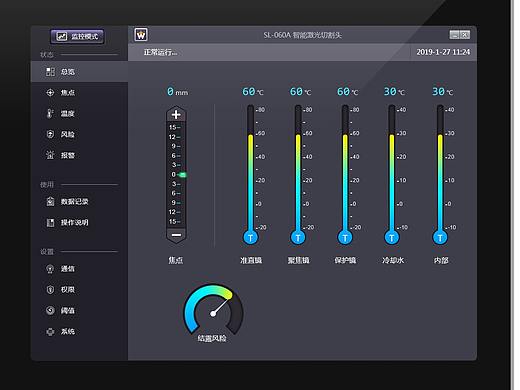Open the 风险 risk shield icon
The image size is (520, 390).
coord(50,134)
